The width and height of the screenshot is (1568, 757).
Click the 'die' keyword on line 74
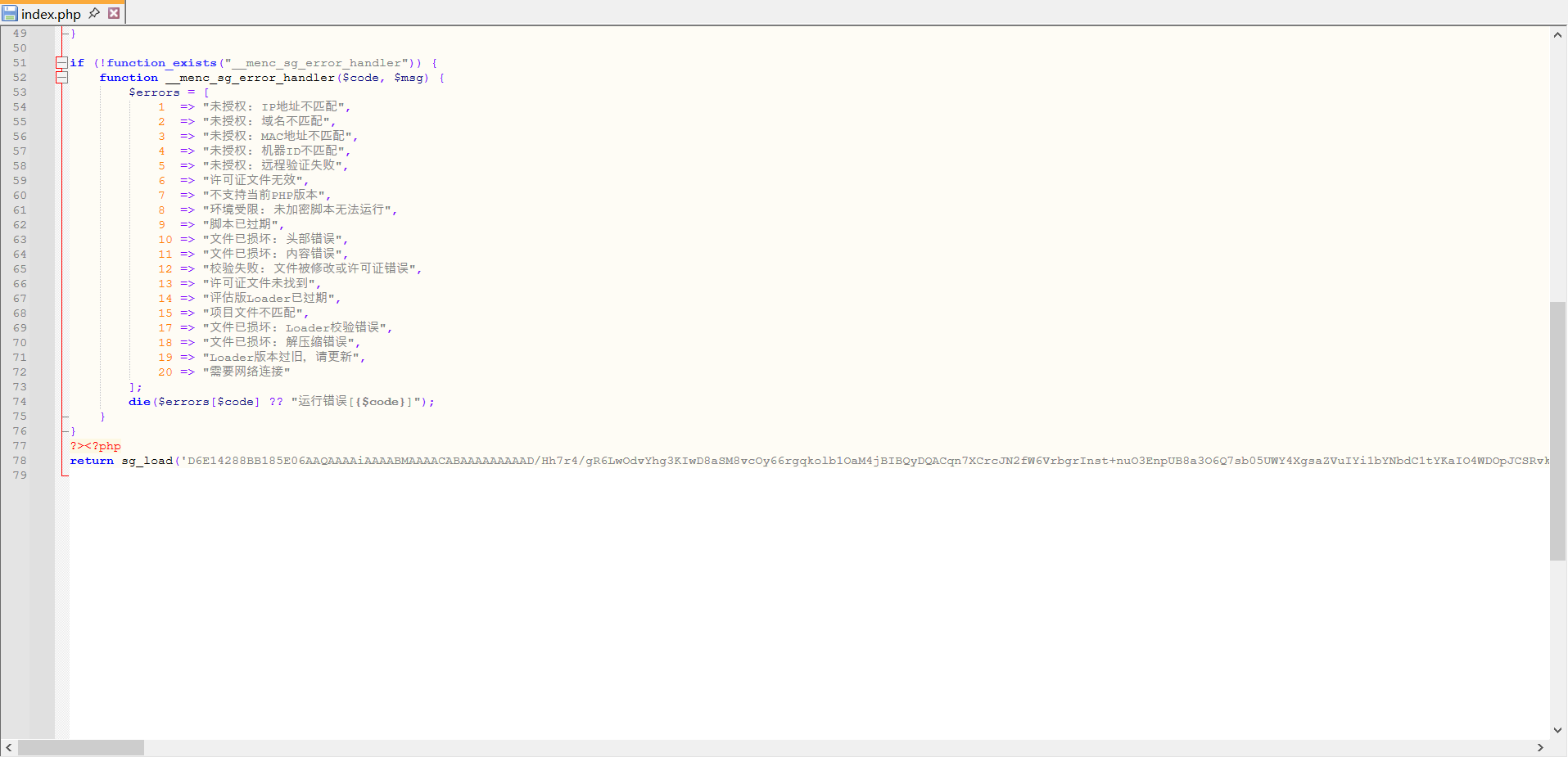[x=139, y=402]
